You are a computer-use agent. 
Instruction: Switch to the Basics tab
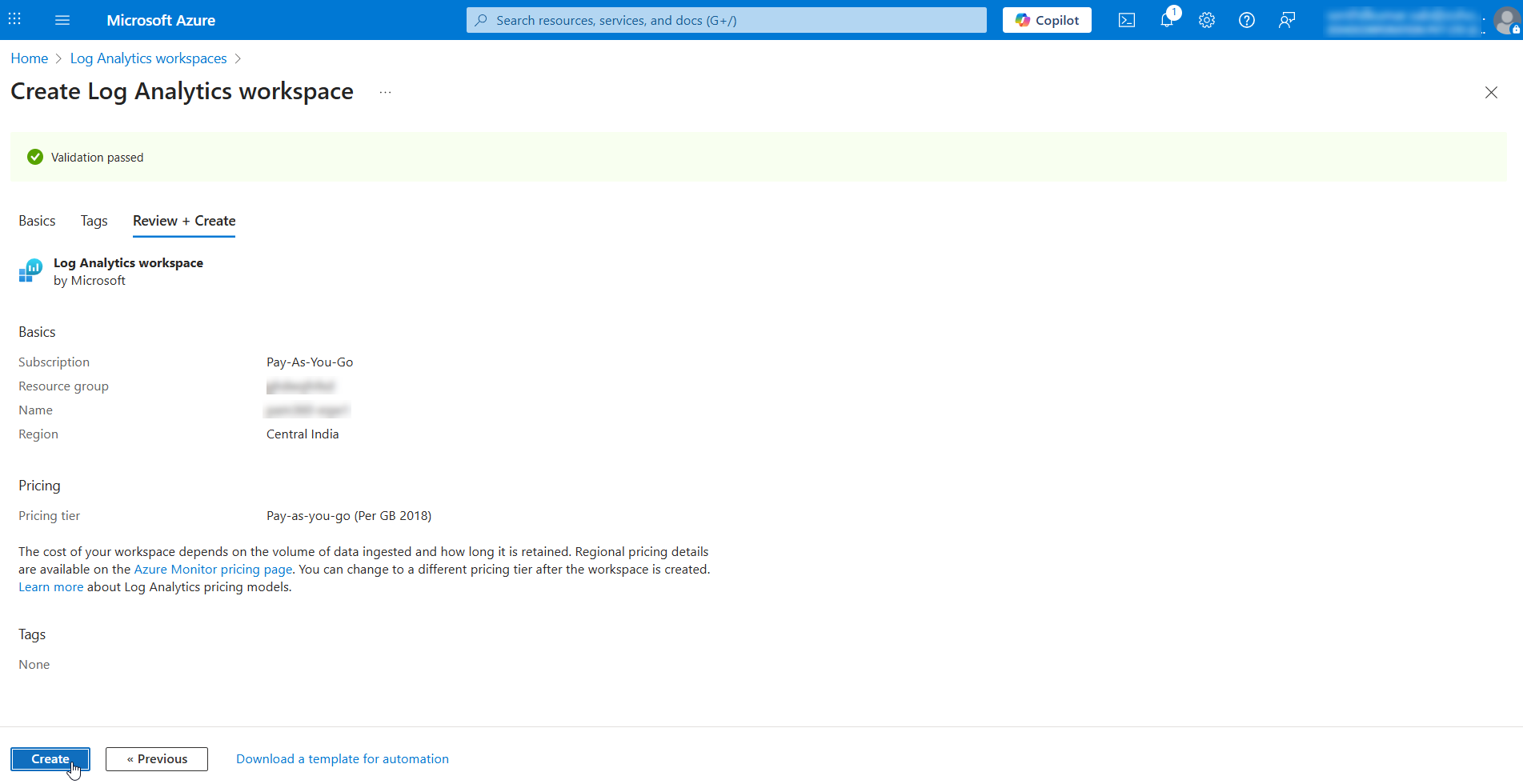[x=37, y=221]
